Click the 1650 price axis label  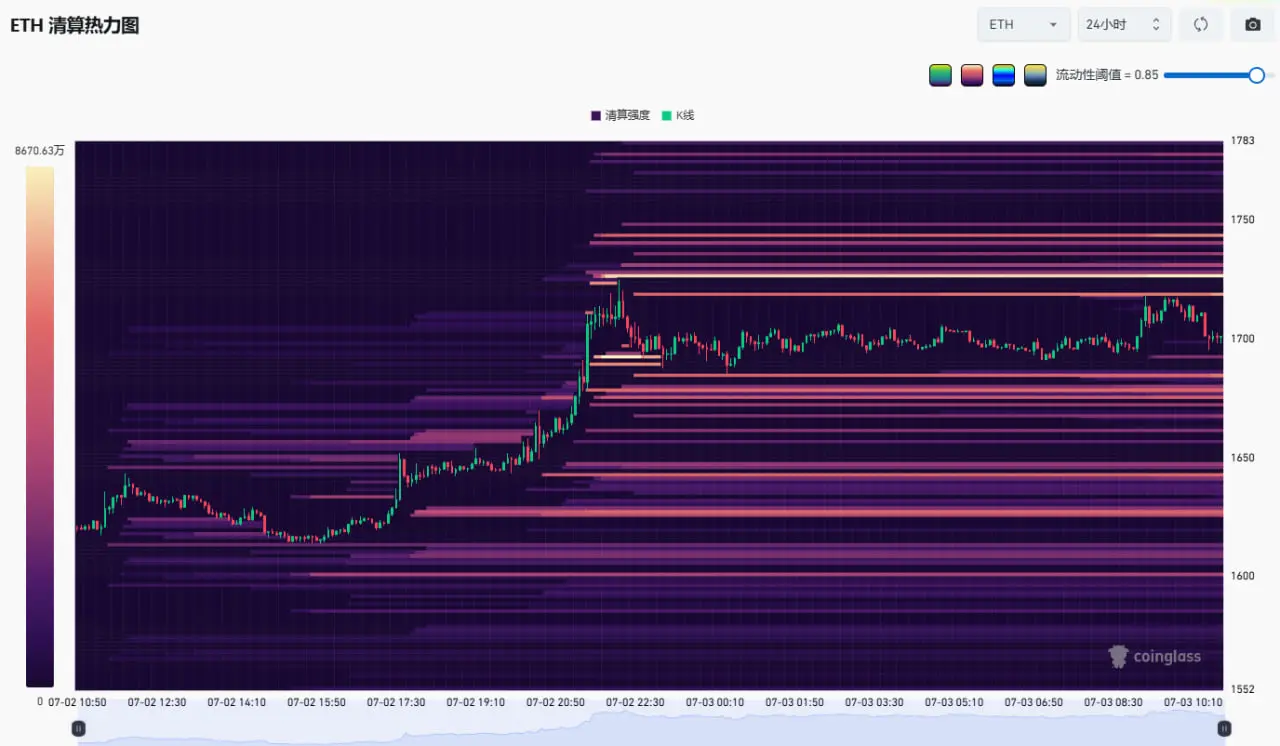[1243, 458]
